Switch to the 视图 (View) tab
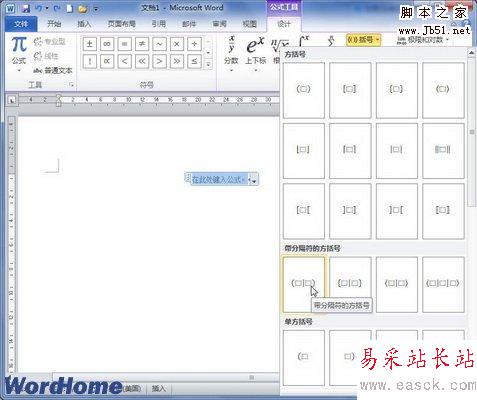 pyautogui.click(x=250, y=24)
